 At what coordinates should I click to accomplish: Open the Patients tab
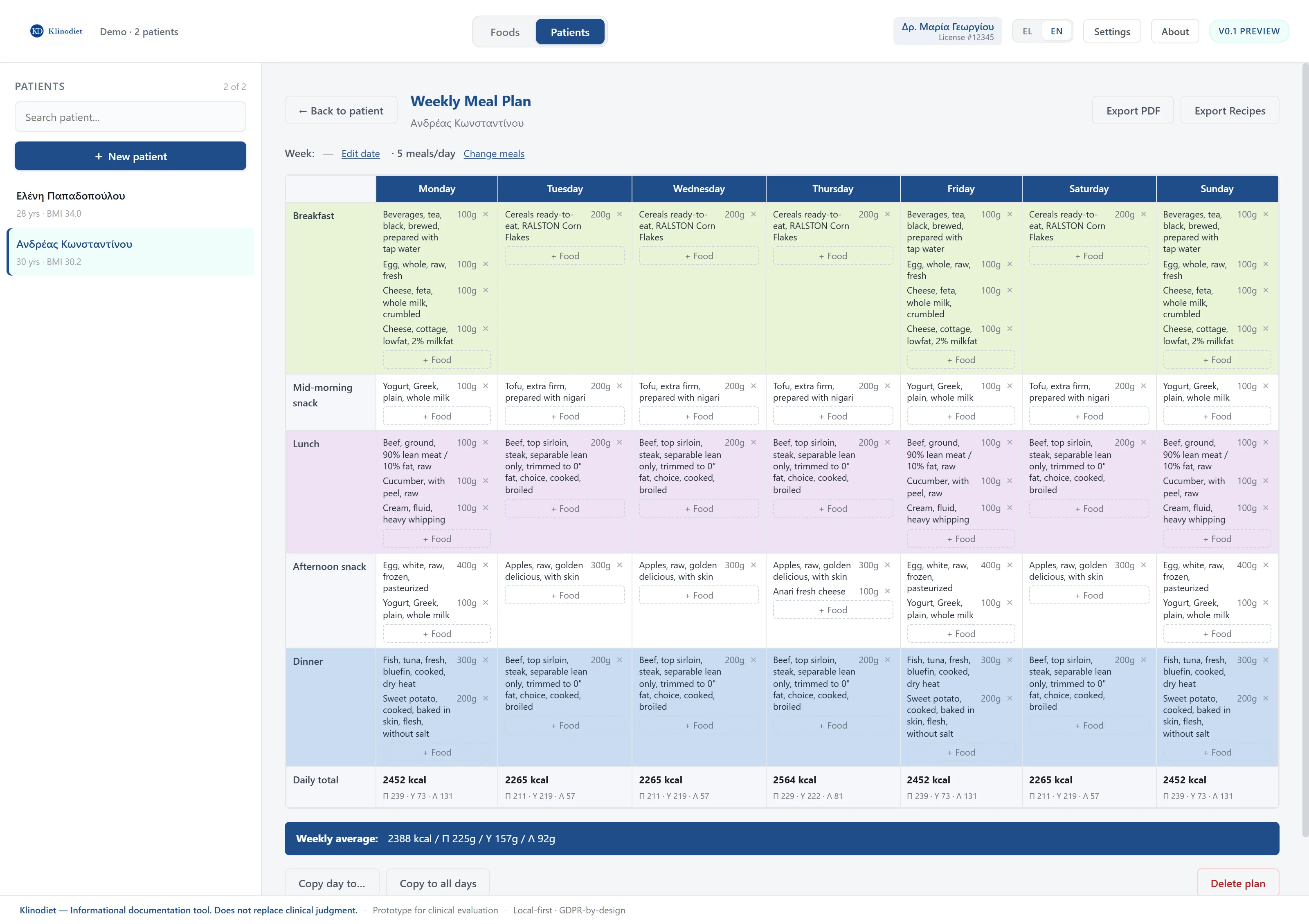[x=570, y=32]
